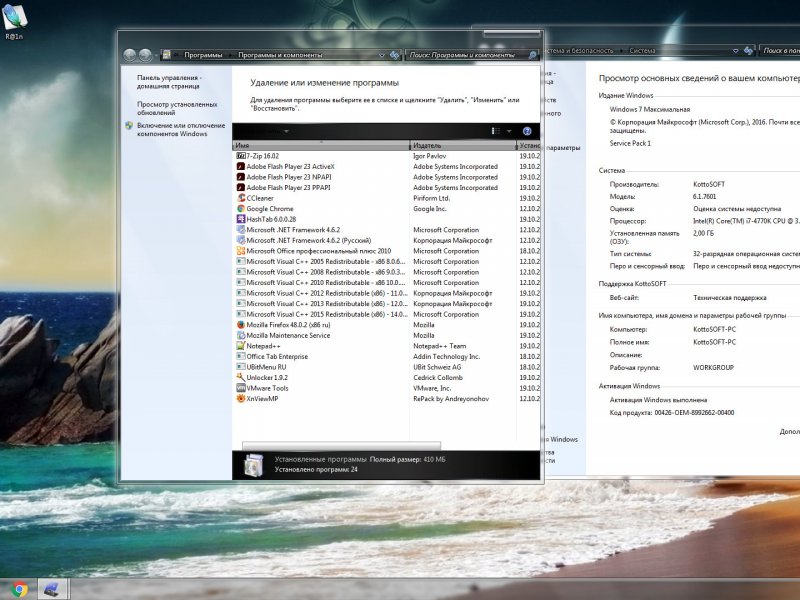Click the search field in Programs window
Viewport: 800px width, 600px height.
coord(468,55)
